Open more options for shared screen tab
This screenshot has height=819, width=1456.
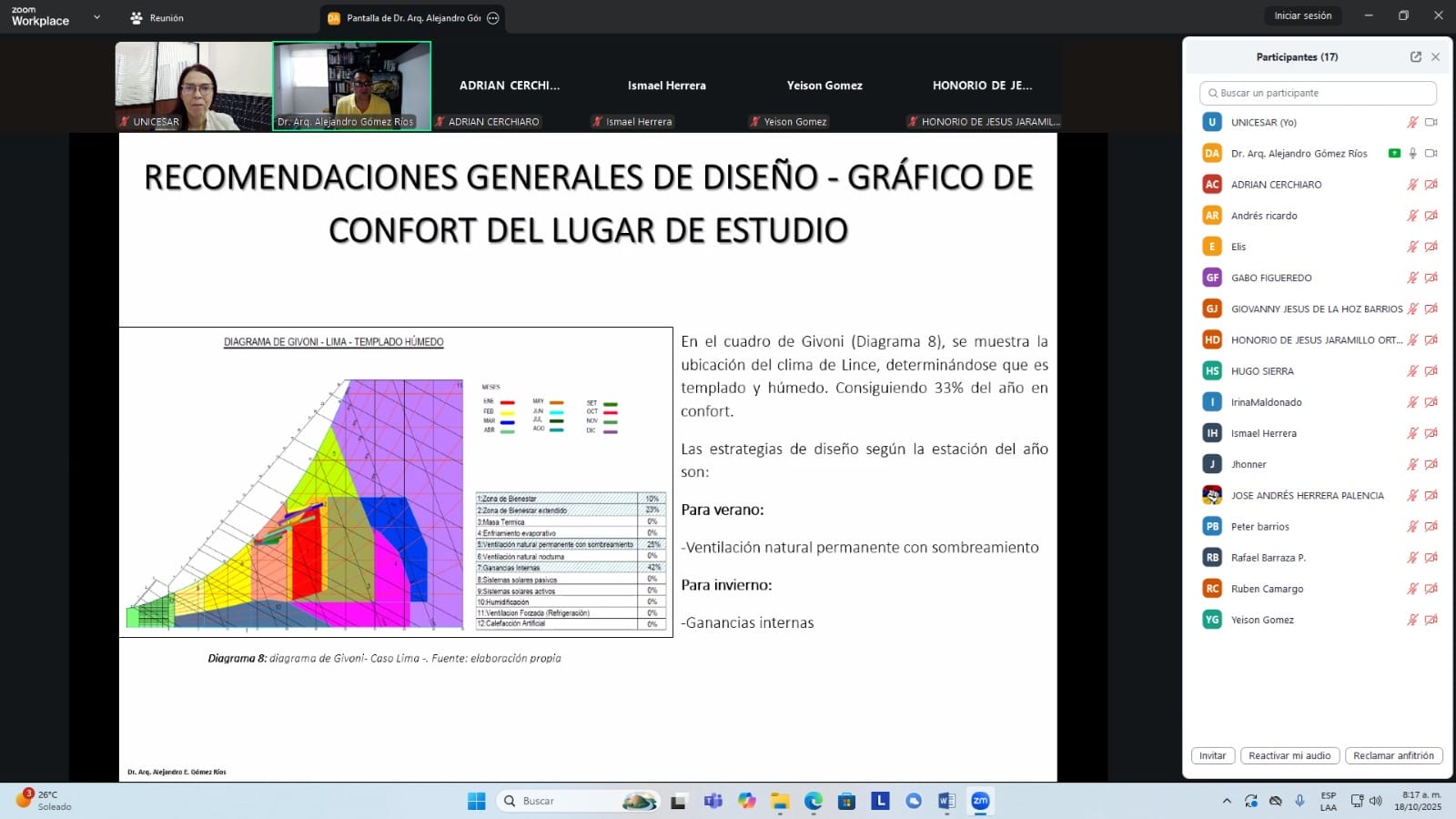[493, 18]
